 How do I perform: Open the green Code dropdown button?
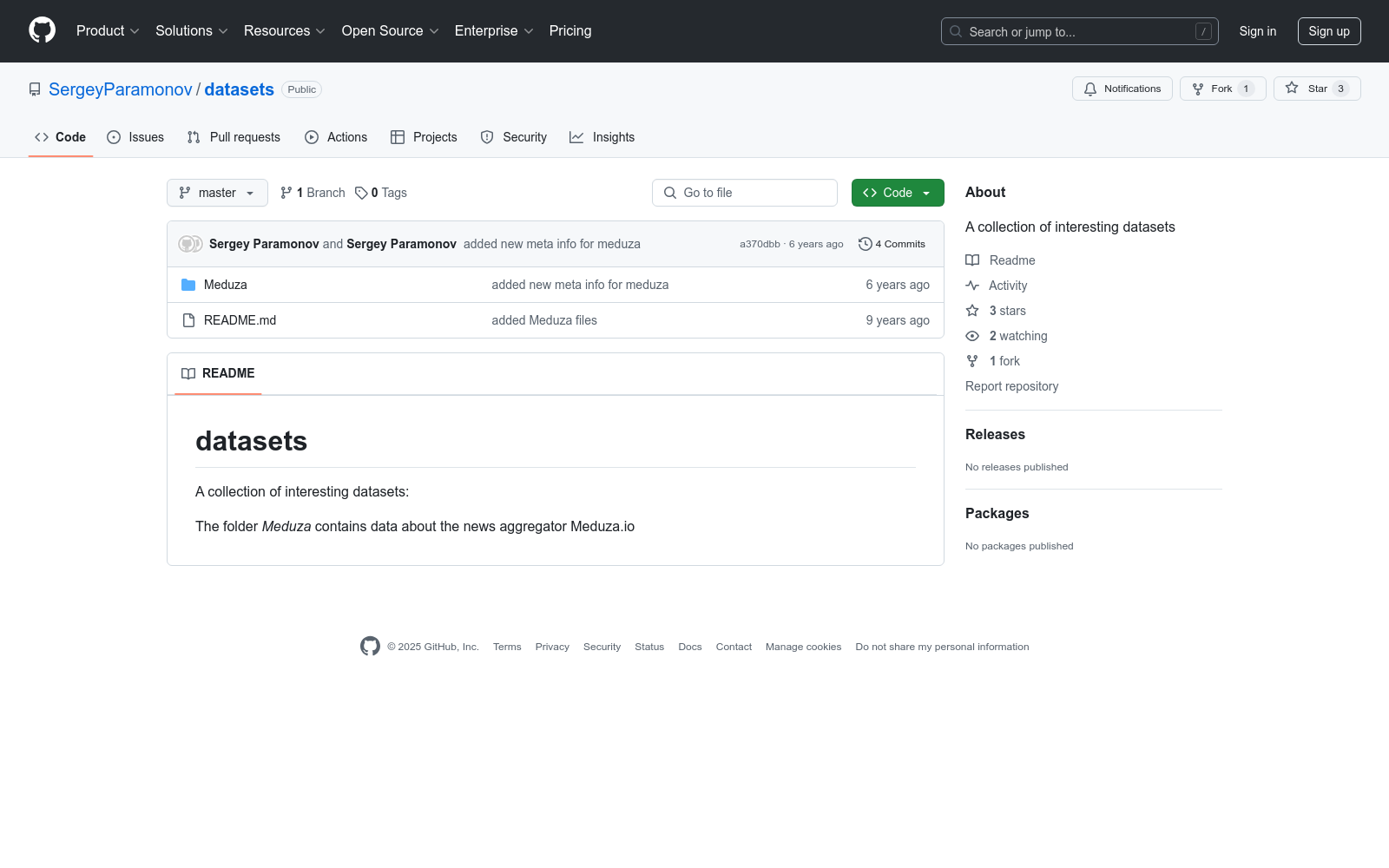click(898, 193)
